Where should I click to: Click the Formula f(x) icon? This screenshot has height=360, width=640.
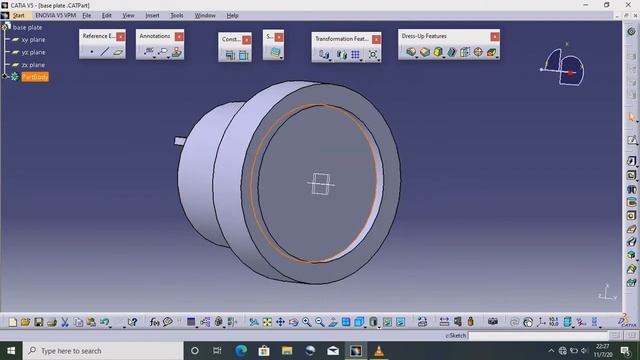[154, 322]
